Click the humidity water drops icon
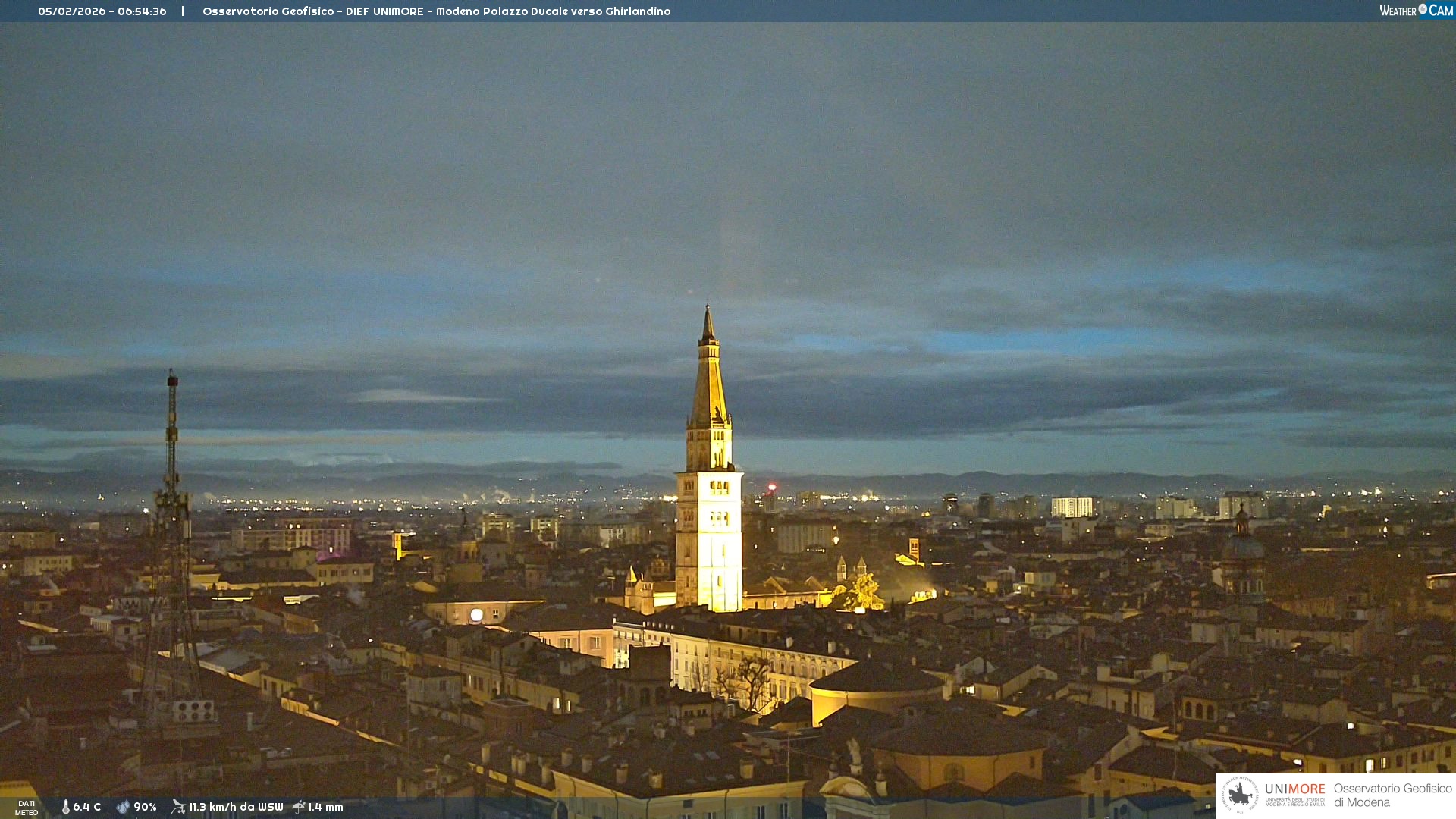Viewport: 1456px width, 819px height. (x=123, y=807)
